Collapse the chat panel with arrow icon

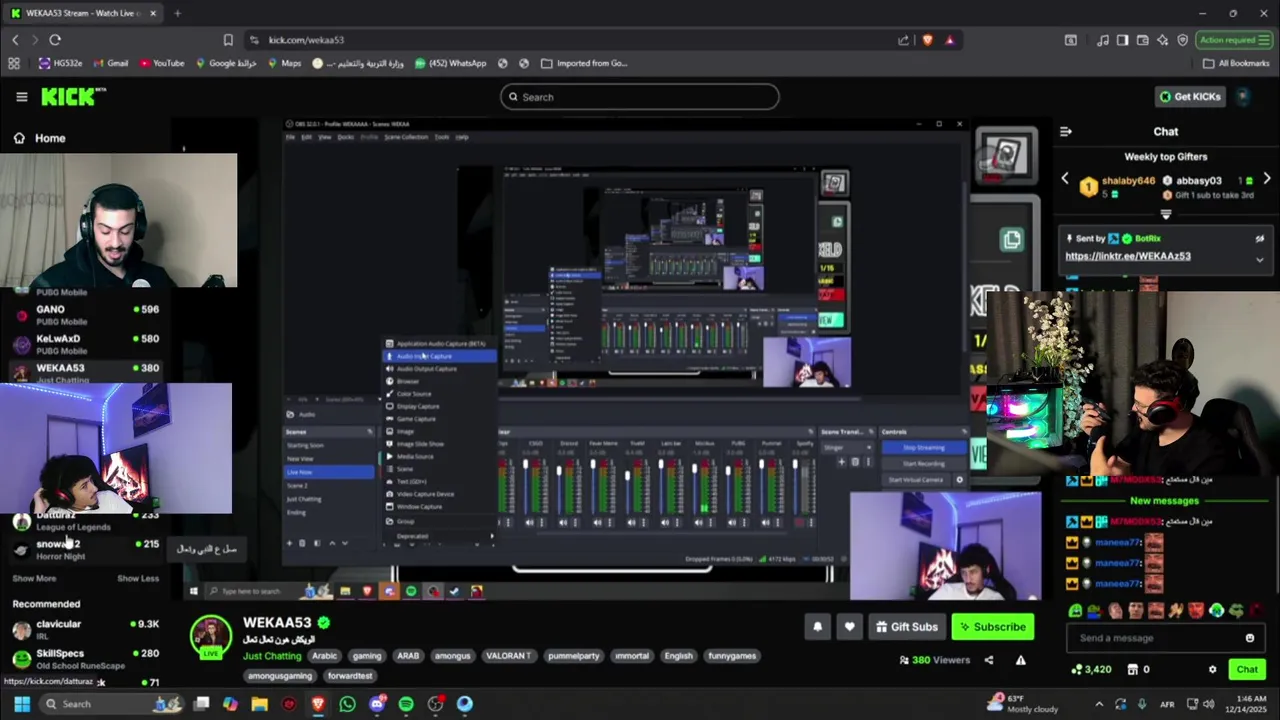(x=1066, y=131)
